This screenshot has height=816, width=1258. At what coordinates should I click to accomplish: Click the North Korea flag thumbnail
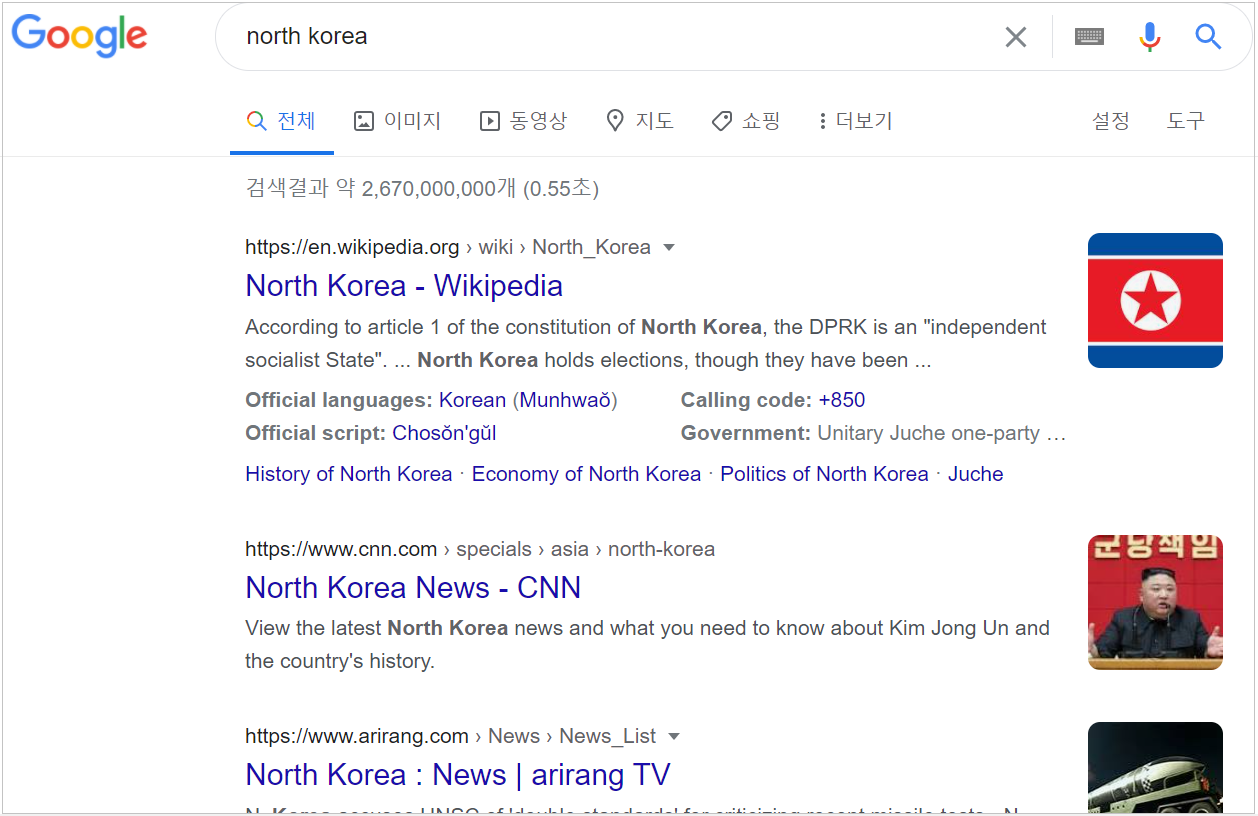pos(1155,300)
